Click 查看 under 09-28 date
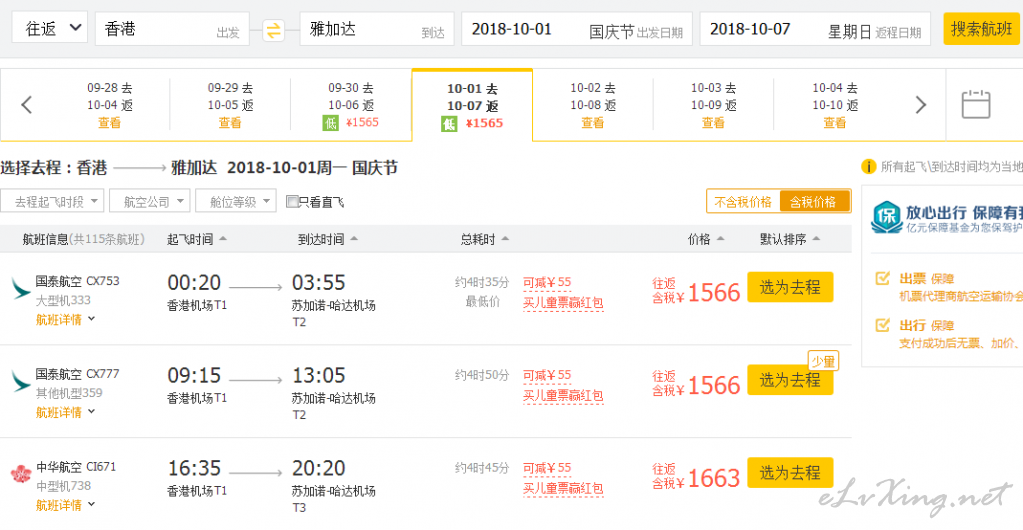Viewport: 1023px width, 530px height. pyautogui.click(x=109, y=123)
